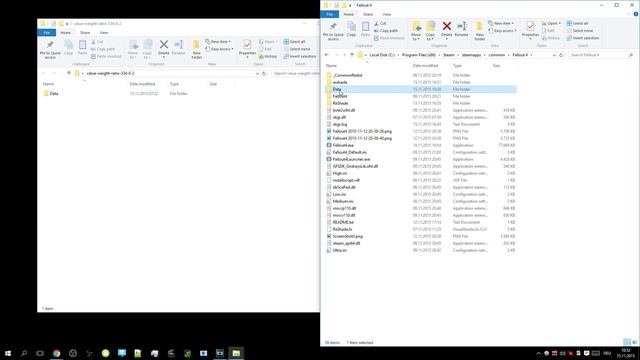The image size is (640, 360).
Task: Click Local Disk (C:) in the breadcrumb path
Action: (x=382, y=55)
